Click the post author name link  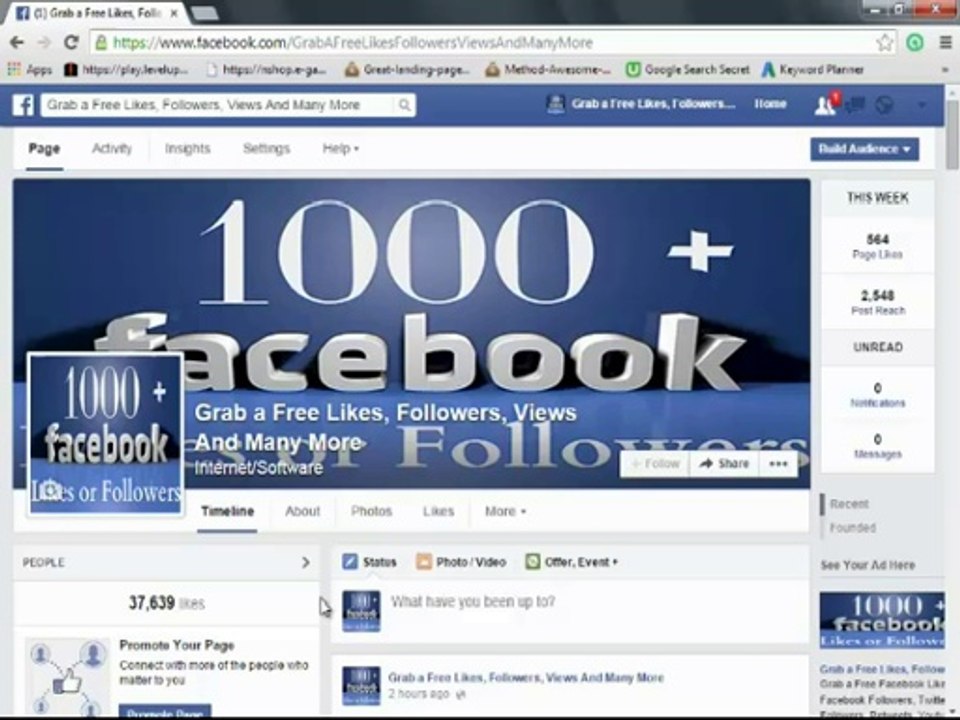tap(526, 678)
